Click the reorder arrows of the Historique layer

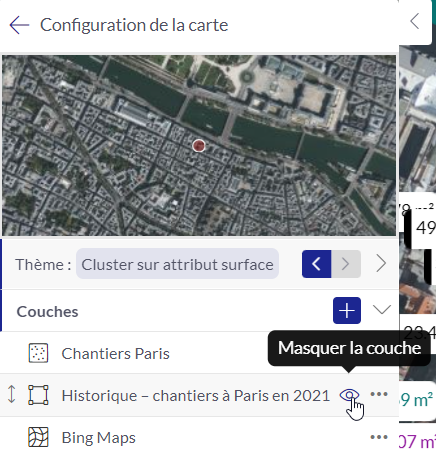[x=12, y=394]
